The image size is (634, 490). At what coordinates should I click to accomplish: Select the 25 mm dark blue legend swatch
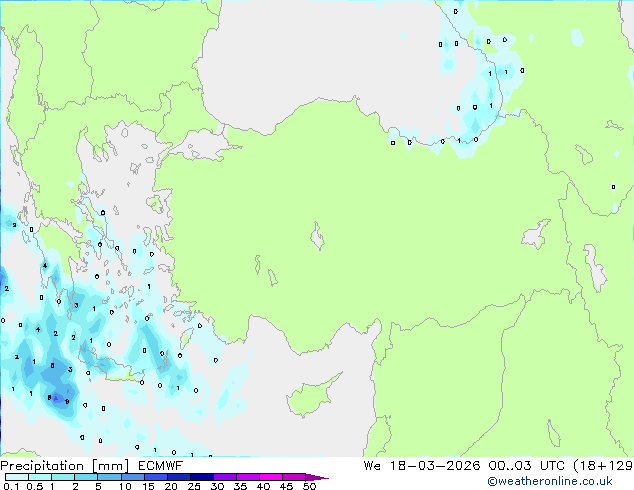202,477
